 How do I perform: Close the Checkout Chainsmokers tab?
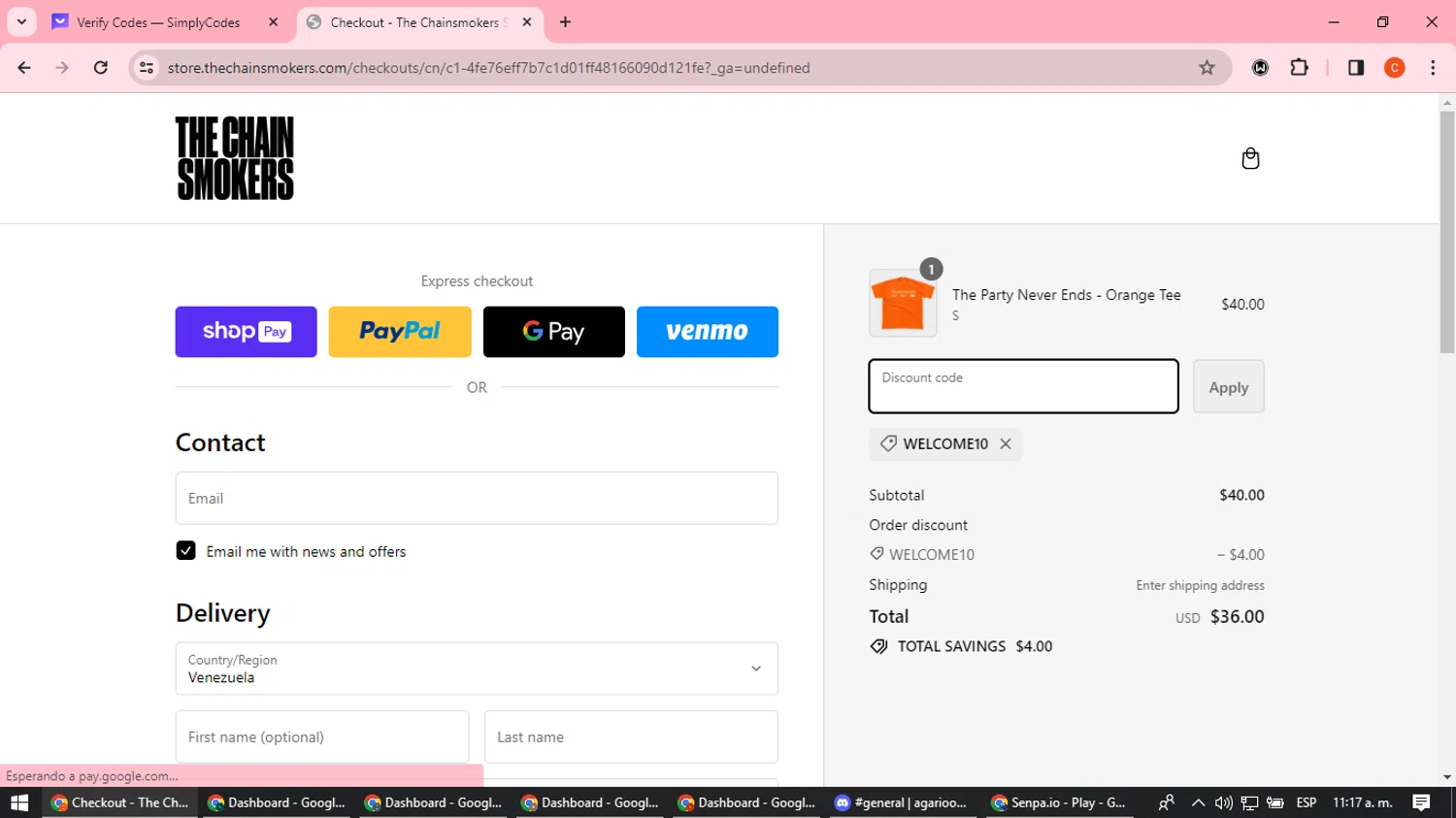(527, 21)
